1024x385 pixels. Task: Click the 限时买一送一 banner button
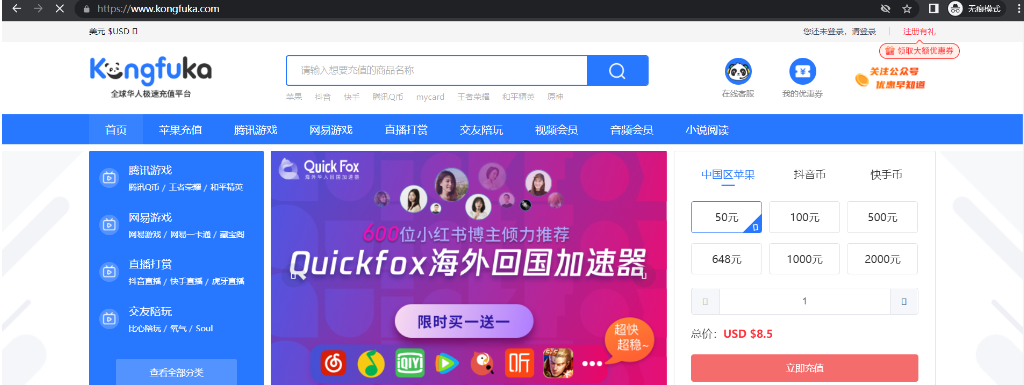(x=464, y=321)
